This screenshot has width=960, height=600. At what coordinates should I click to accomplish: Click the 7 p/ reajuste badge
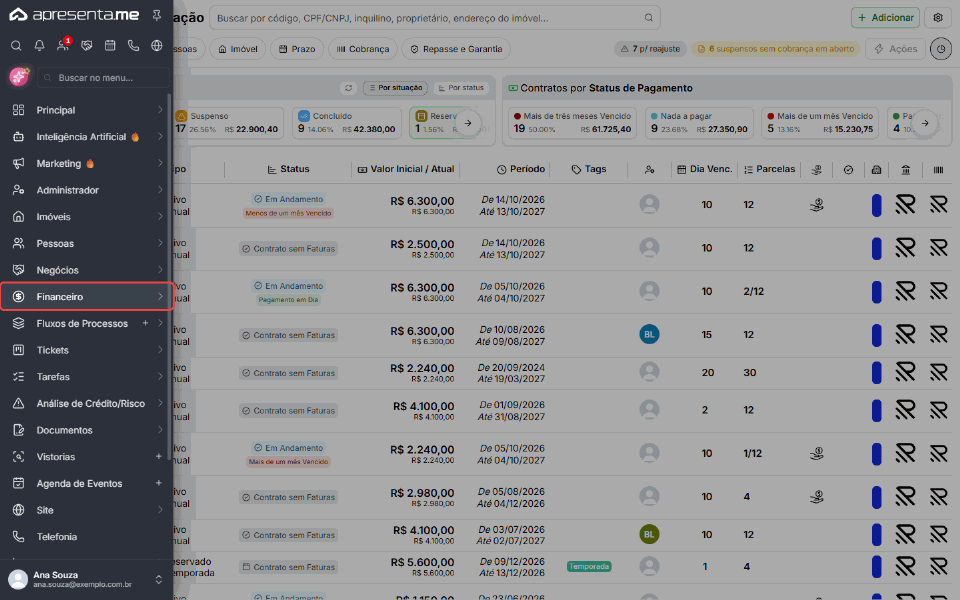tap(650, 49)
